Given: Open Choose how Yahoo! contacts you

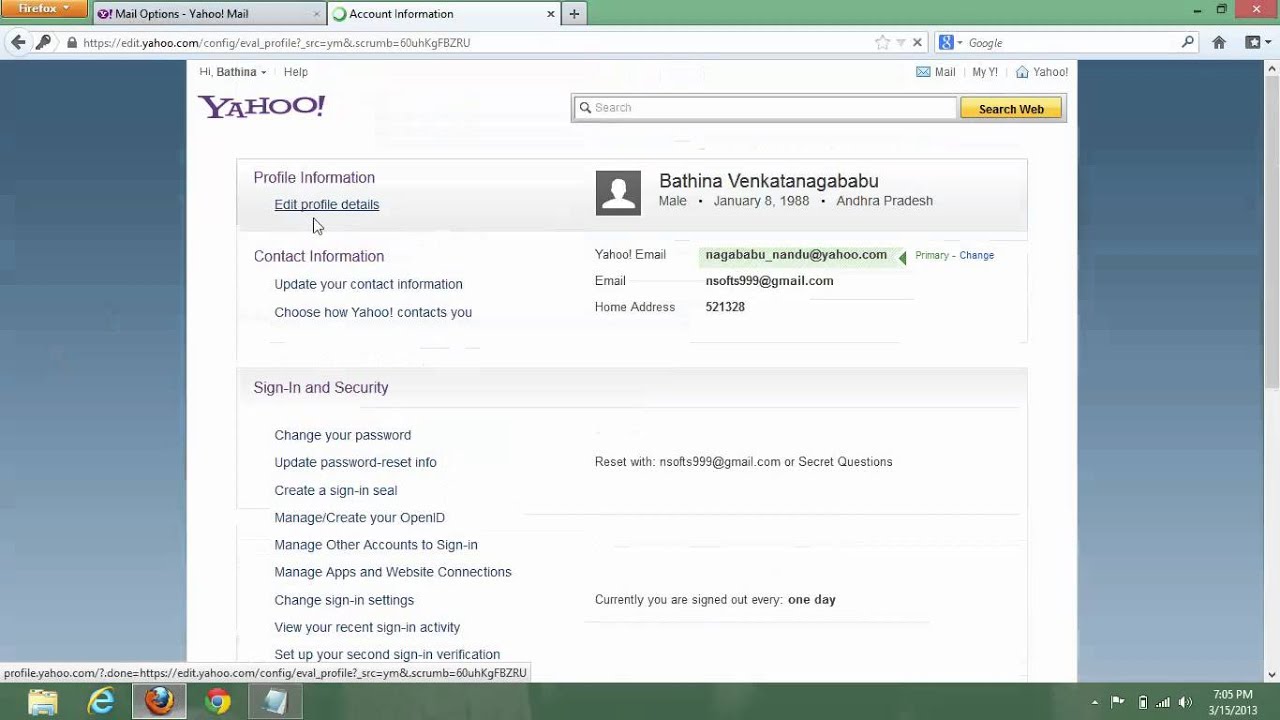Looking at the screenshot, I should click(x=373, y=312).
